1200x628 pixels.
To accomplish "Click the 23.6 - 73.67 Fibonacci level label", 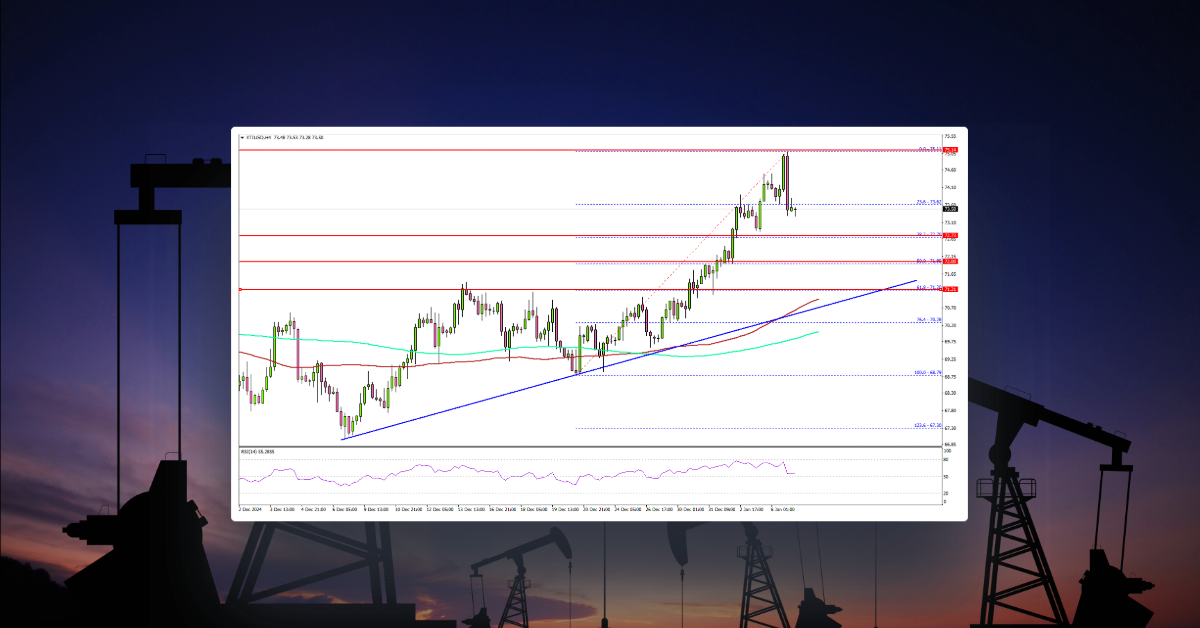I will 927,200.
